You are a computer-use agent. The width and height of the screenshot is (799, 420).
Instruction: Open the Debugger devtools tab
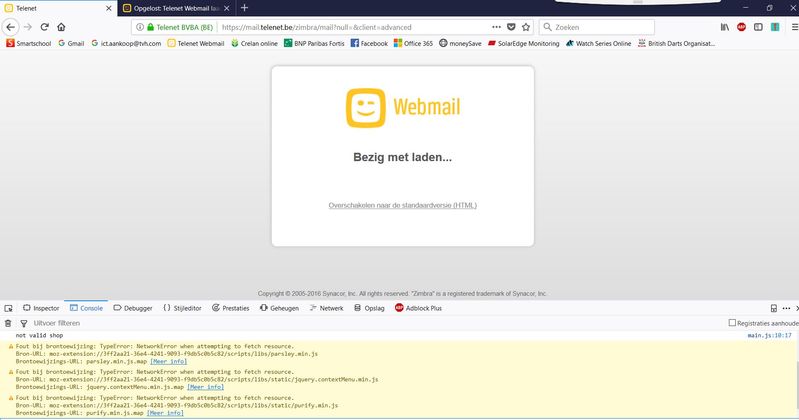click(x=132, y=308)
